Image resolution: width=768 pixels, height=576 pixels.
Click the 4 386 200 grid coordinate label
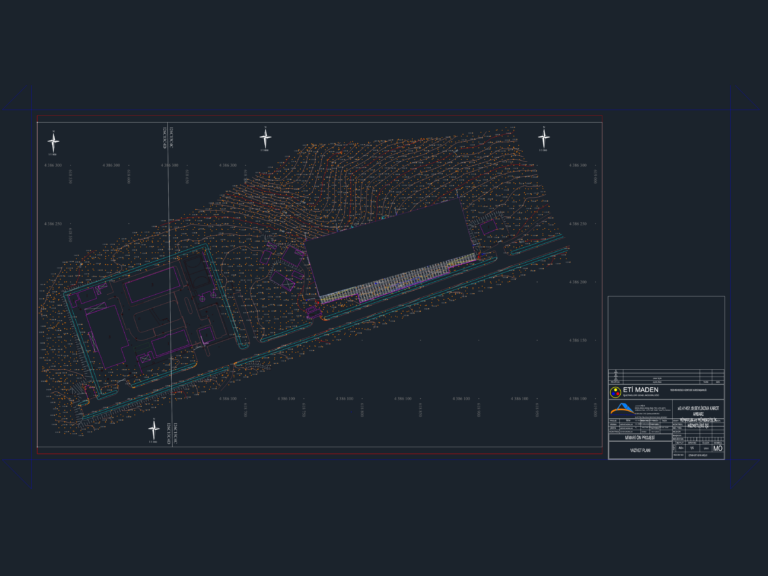tap(577, 282)
